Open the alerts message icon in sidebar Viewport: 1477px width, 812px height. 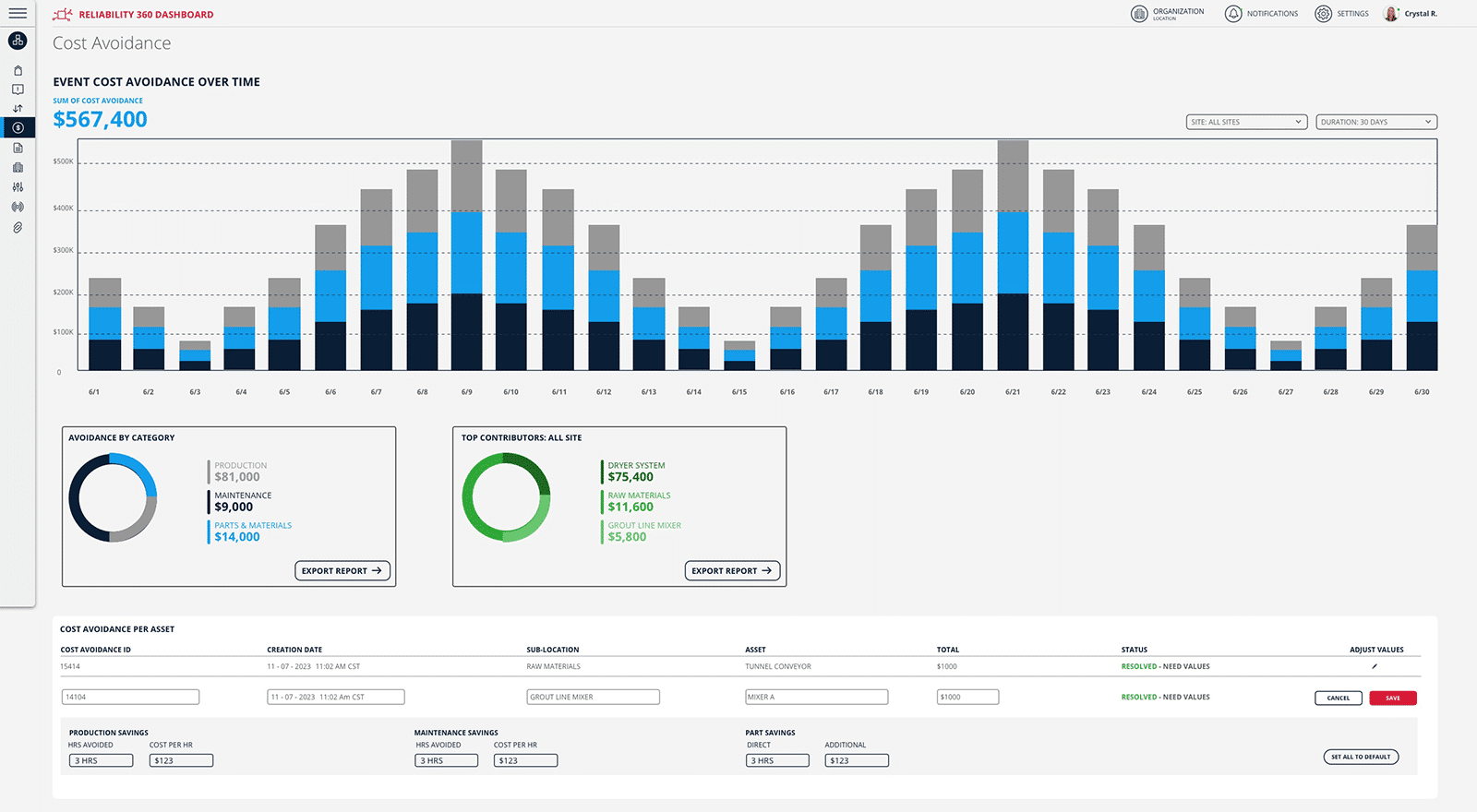(x=18, y=90)
